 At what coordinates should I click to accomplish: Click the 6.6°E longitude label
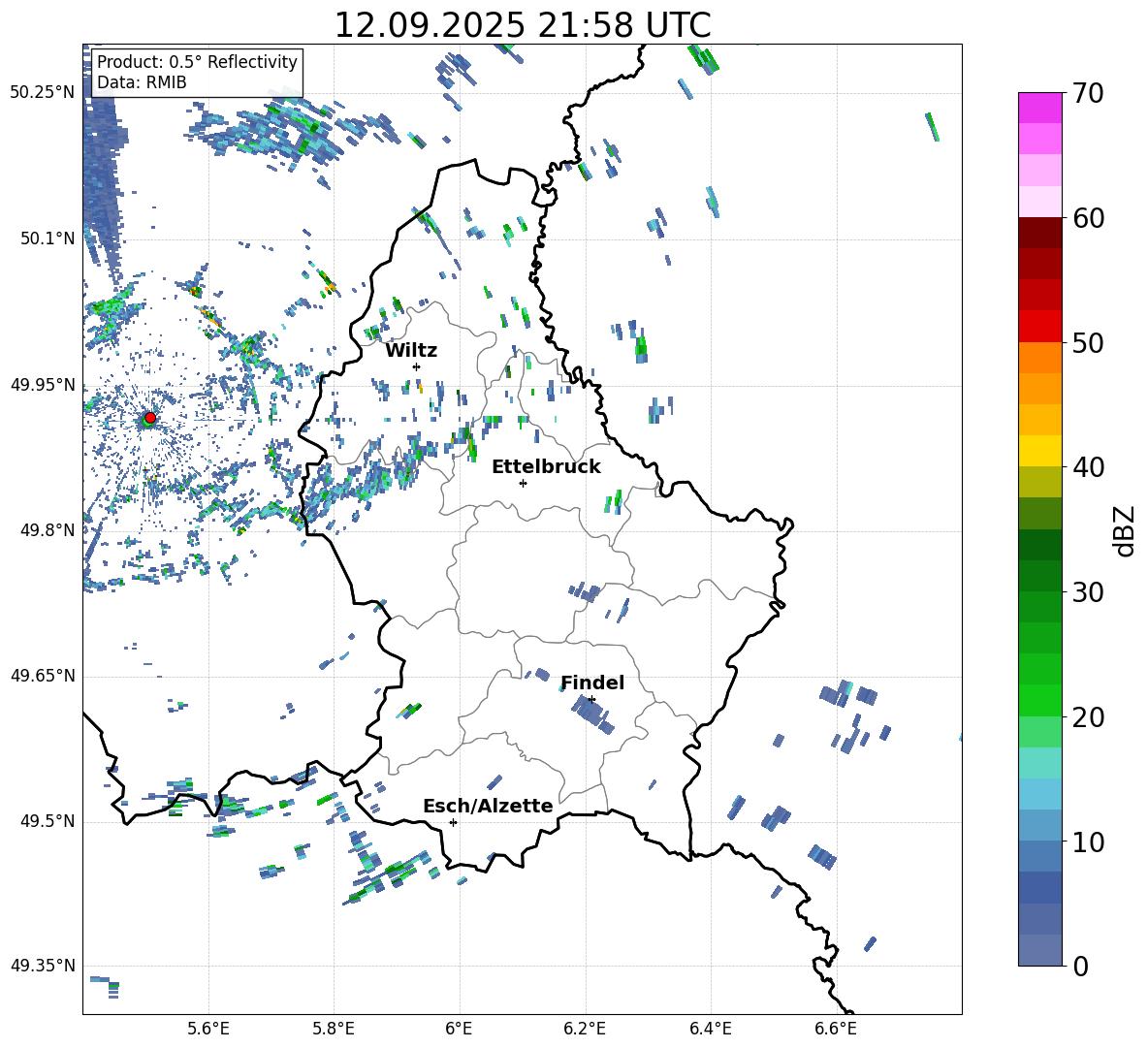click(x=836, y=1029)
